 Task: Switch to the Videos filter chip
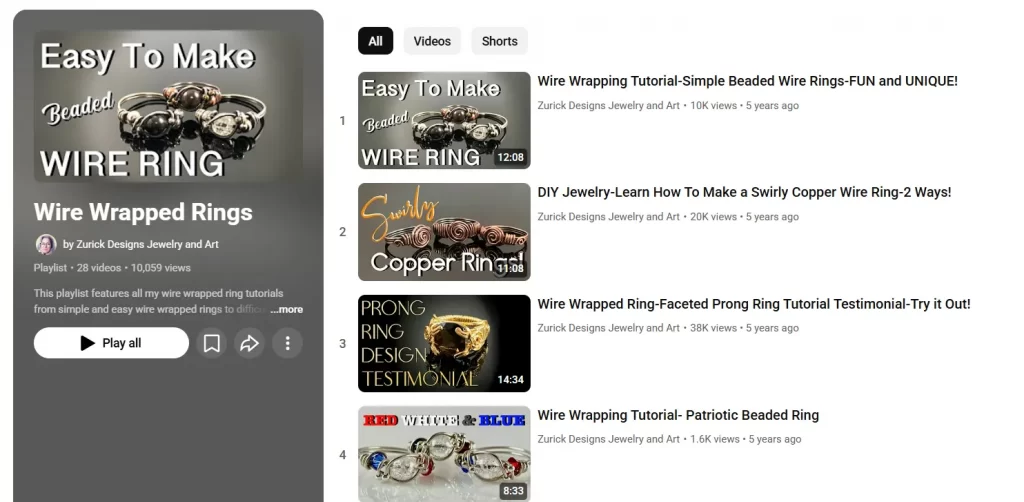click(432, 41)
